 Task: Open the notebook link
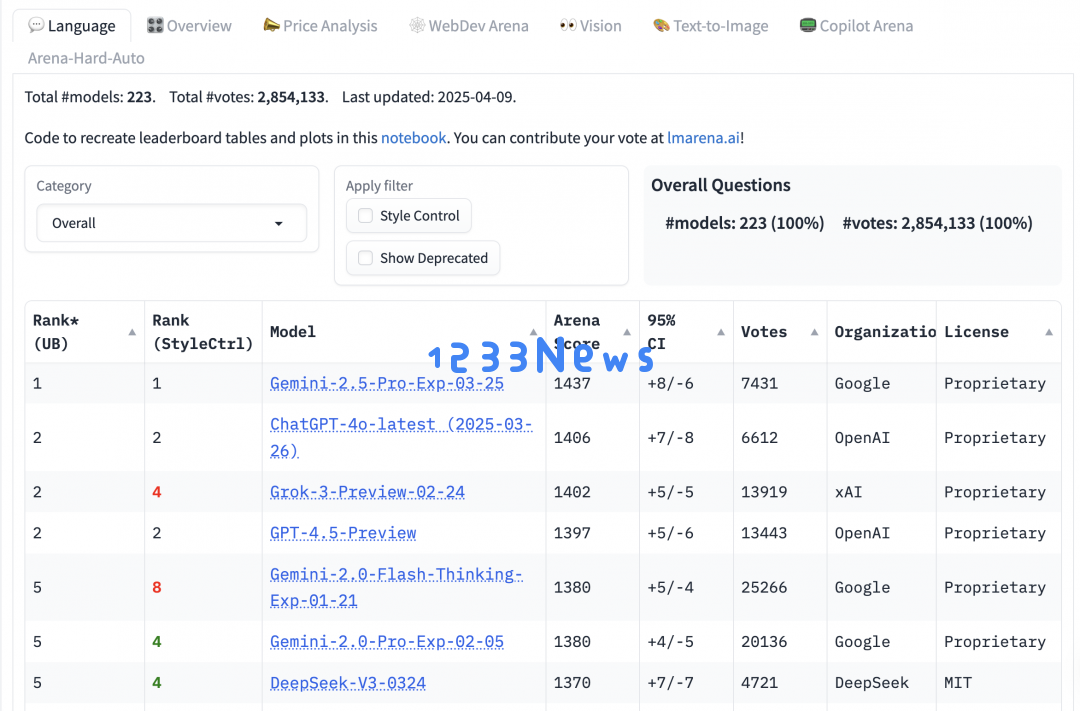pyautogui.click(x=413, y=138)
